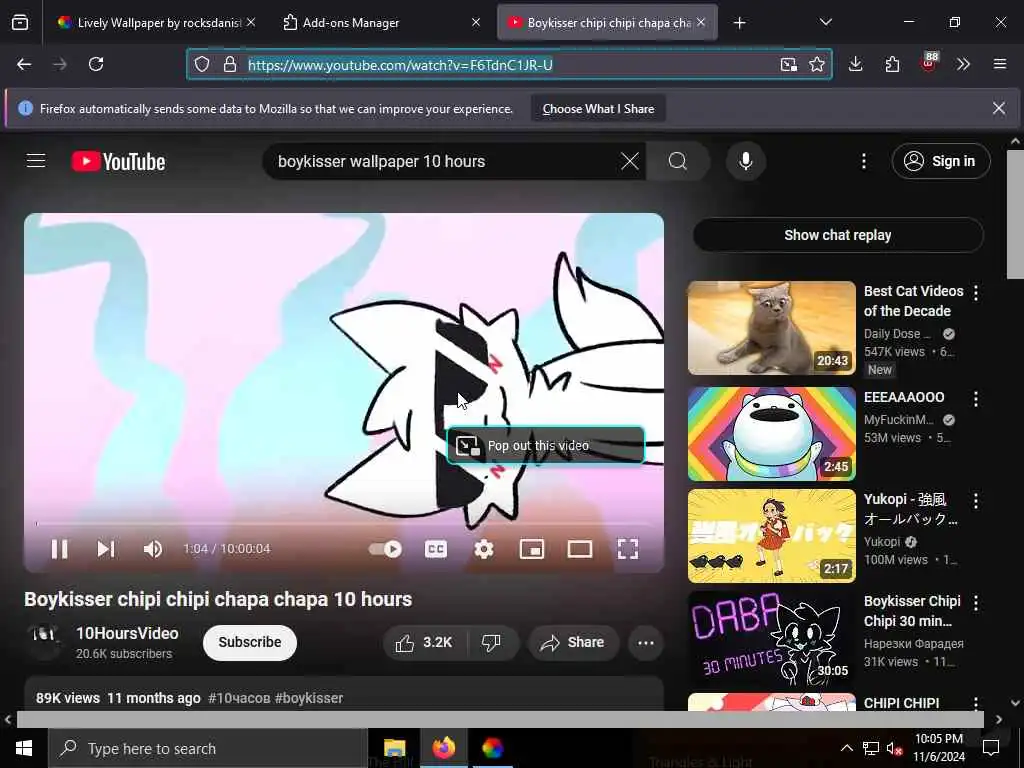List all tabs dropdown arrow

tap(826, 22)
